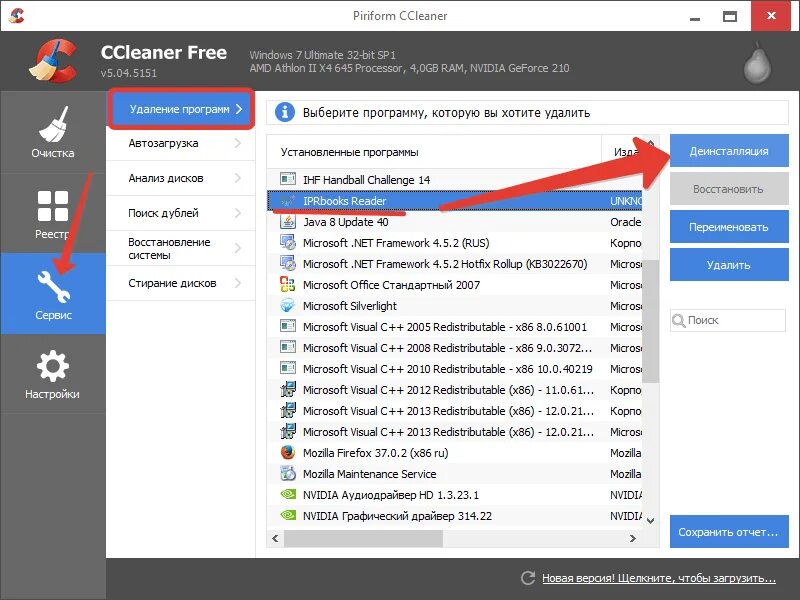Select the Visual C++ 2010 Redistributable row
The image size is (800, 600).
pyautogui.click(x=454, y=368)
